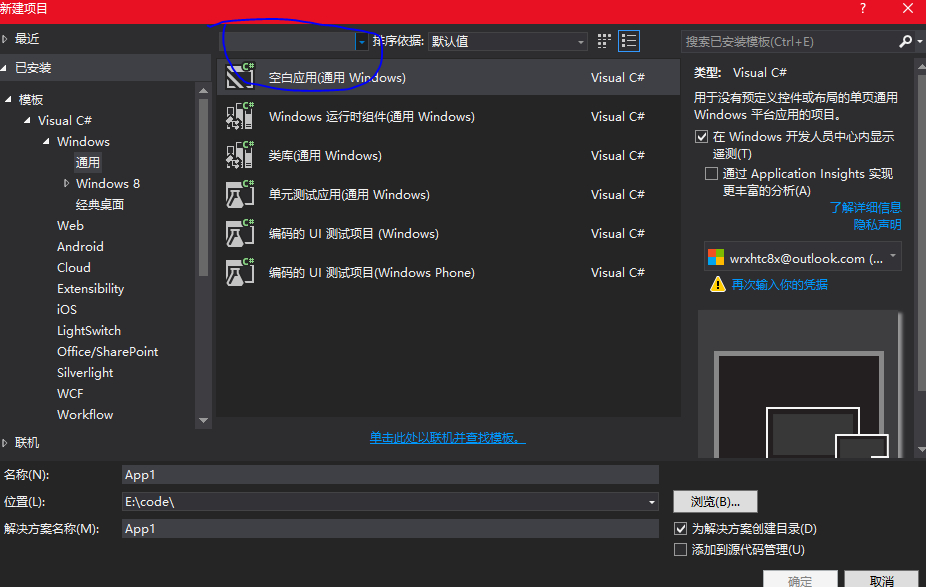
Task: Expand the 联机 section
Action: (5, 442)
